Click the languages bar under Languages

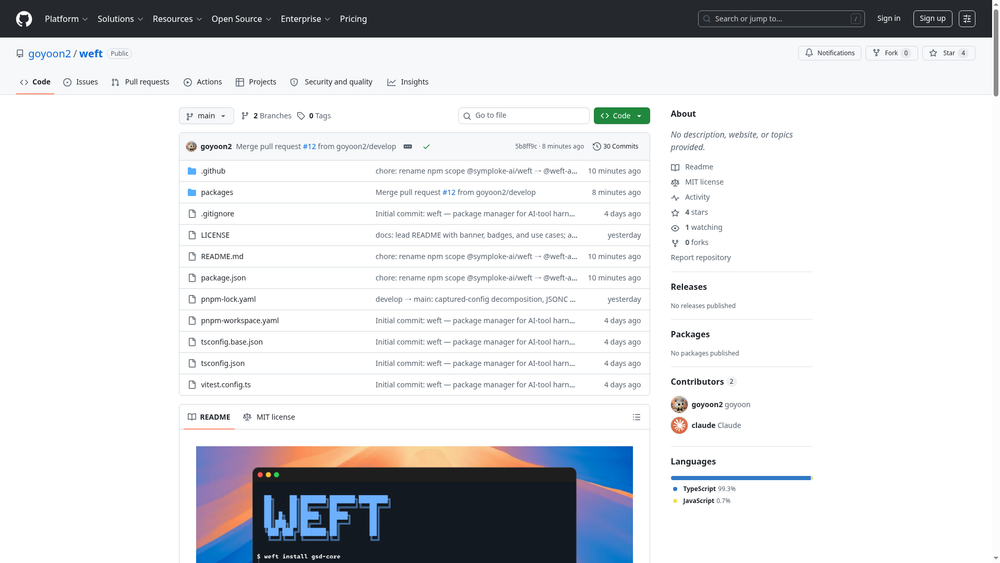(741, 478)
